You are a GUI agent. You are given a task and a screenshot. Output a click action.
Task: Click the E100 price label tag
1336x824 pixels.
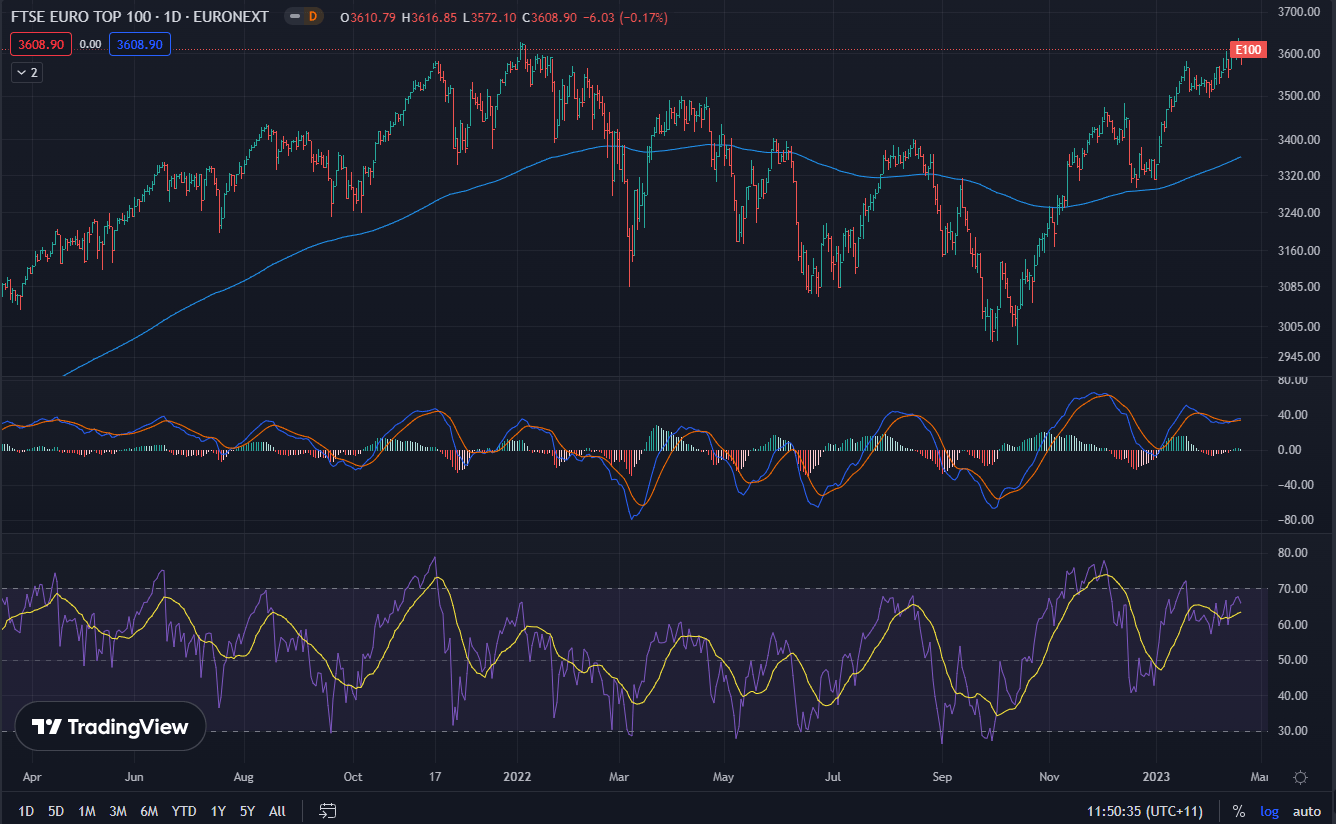pyautogui.click(x=1249, y=49)
